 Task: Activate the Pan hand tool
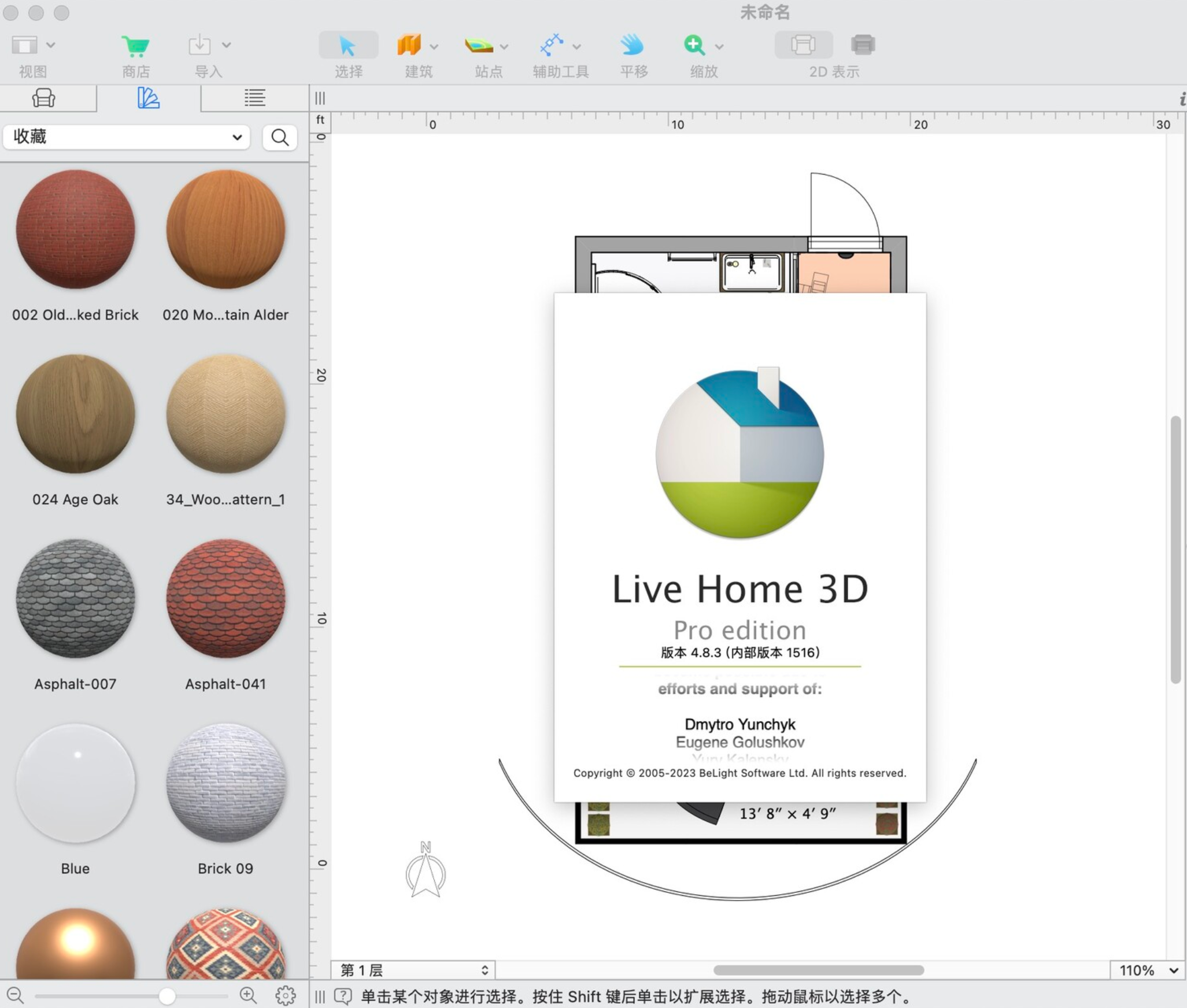[x=633, y=45]
